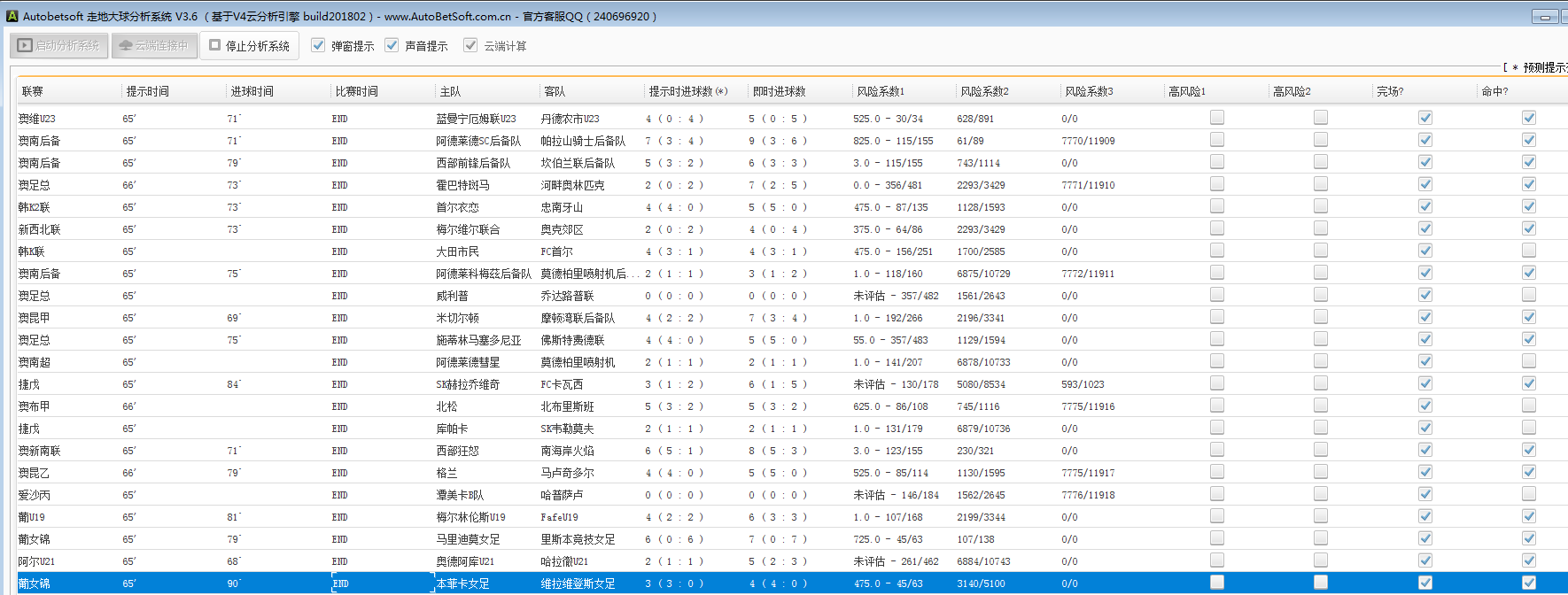Click the stop square icon of 停止分析系统
This screenshot has width=1568, height=595.
[214, 45]
